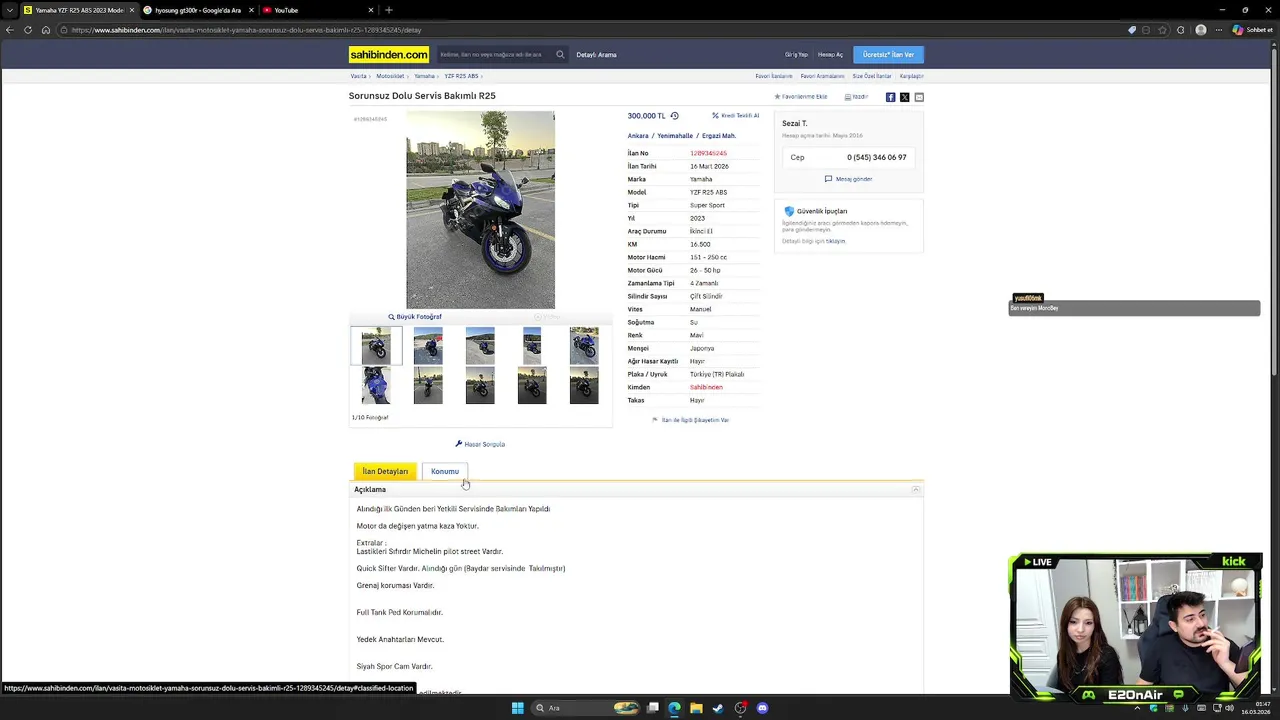Open the Konumu tab
The width and height of the screenshot is (1280, 720).
[445, 471]
